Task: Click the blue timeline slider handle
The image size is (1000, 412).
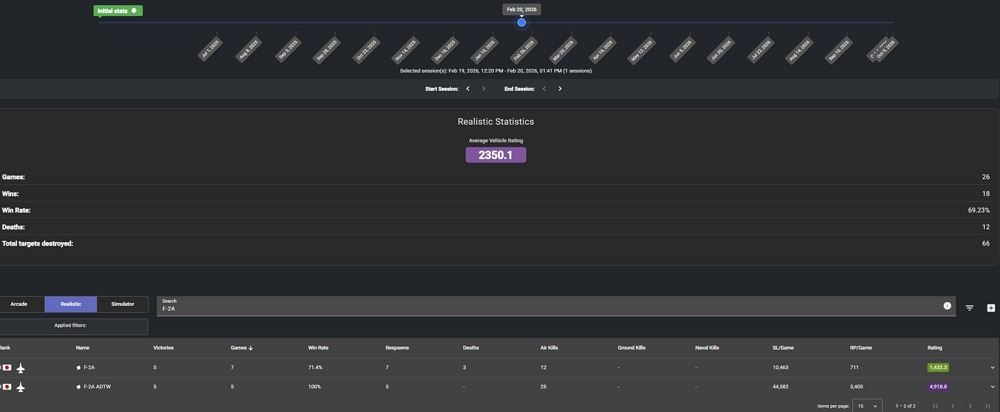Action: click(522, 22)
